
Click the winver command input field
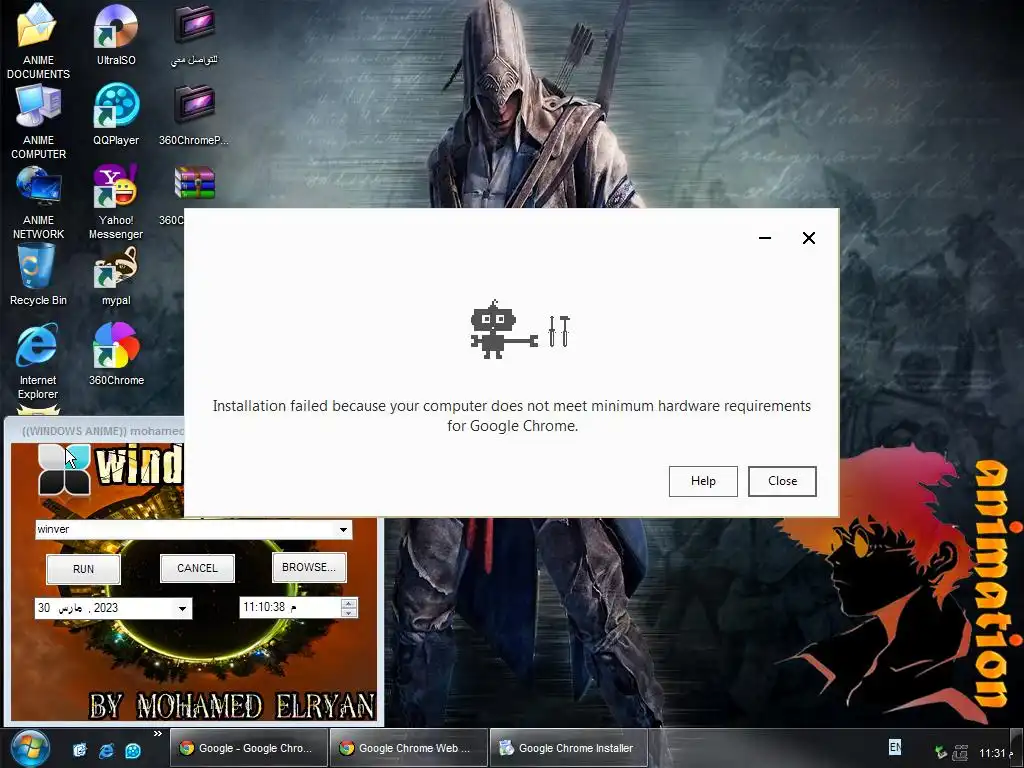click(185, 530)
